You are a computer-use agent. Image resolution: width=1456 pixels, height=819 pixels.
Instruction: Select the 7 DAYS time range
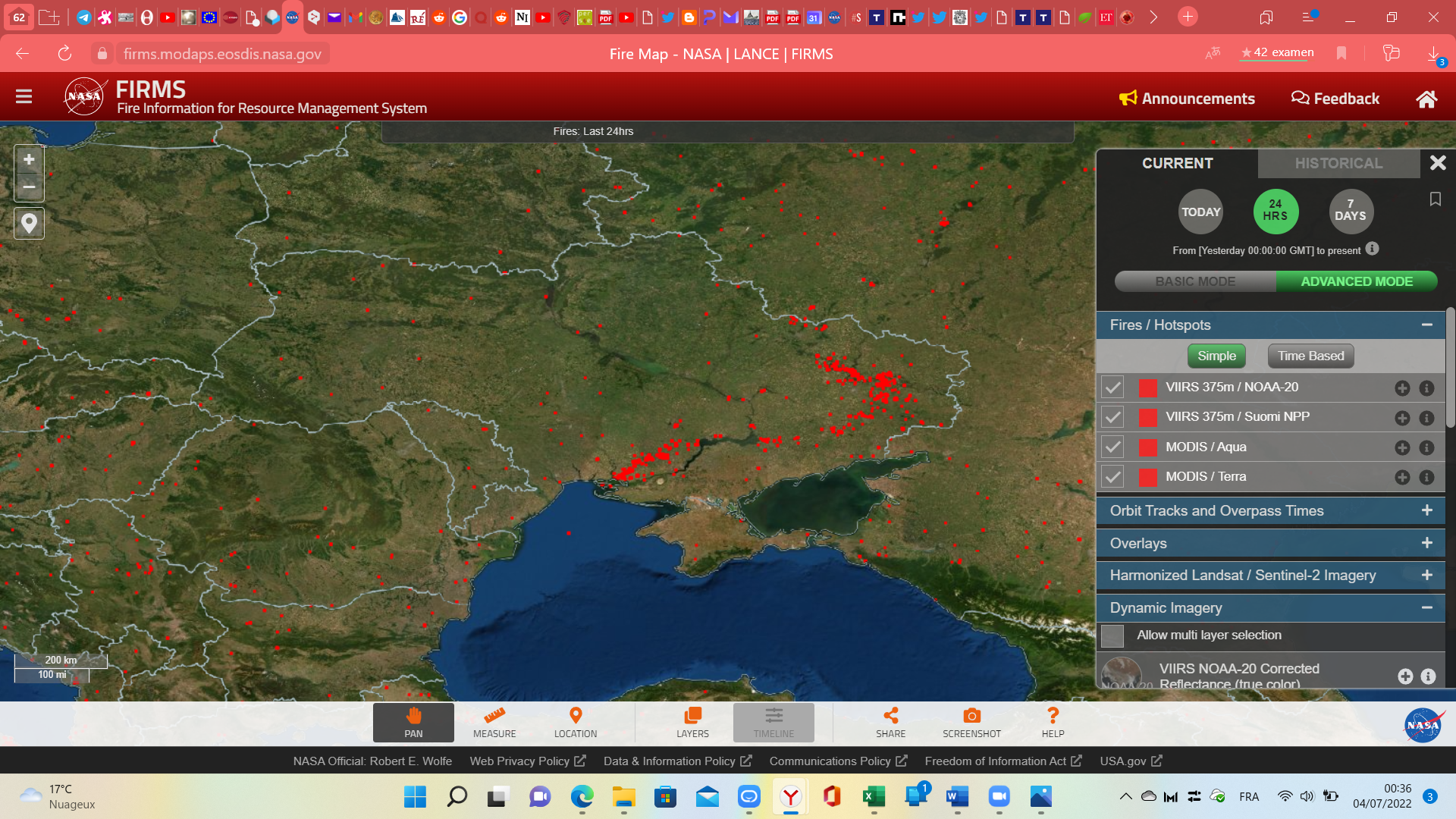click(x=1351, y=211)
